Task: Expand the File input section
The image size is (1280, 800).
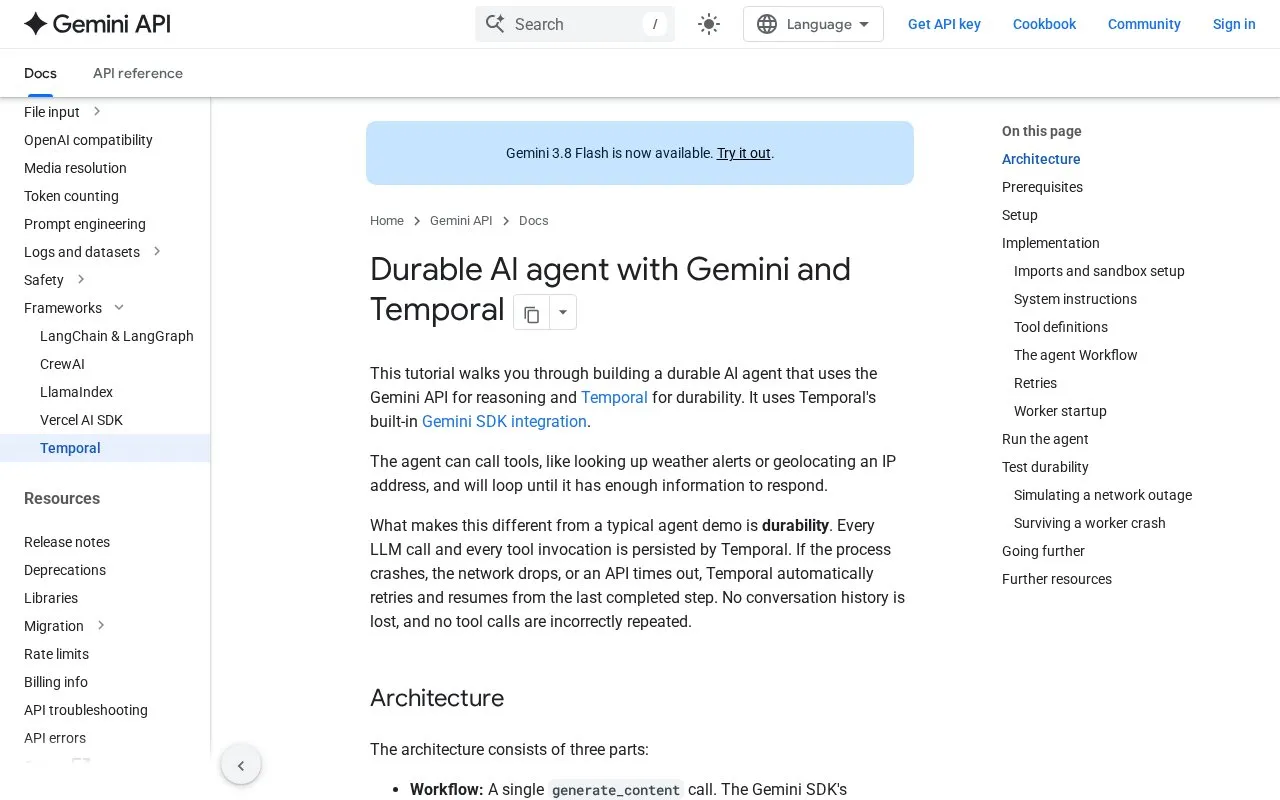Action: [x=97, y=112]
